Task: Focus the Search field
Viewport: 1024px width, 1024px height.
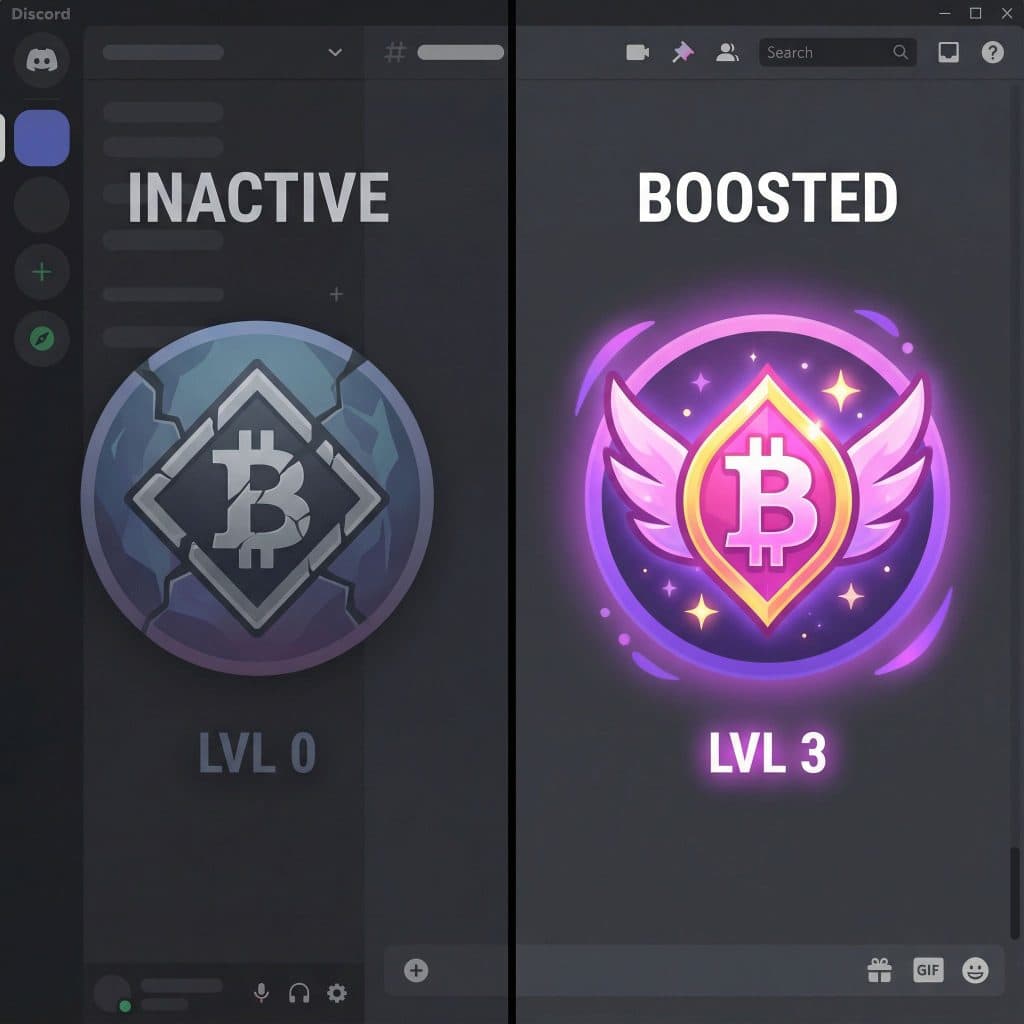Action: click(838, 52)
